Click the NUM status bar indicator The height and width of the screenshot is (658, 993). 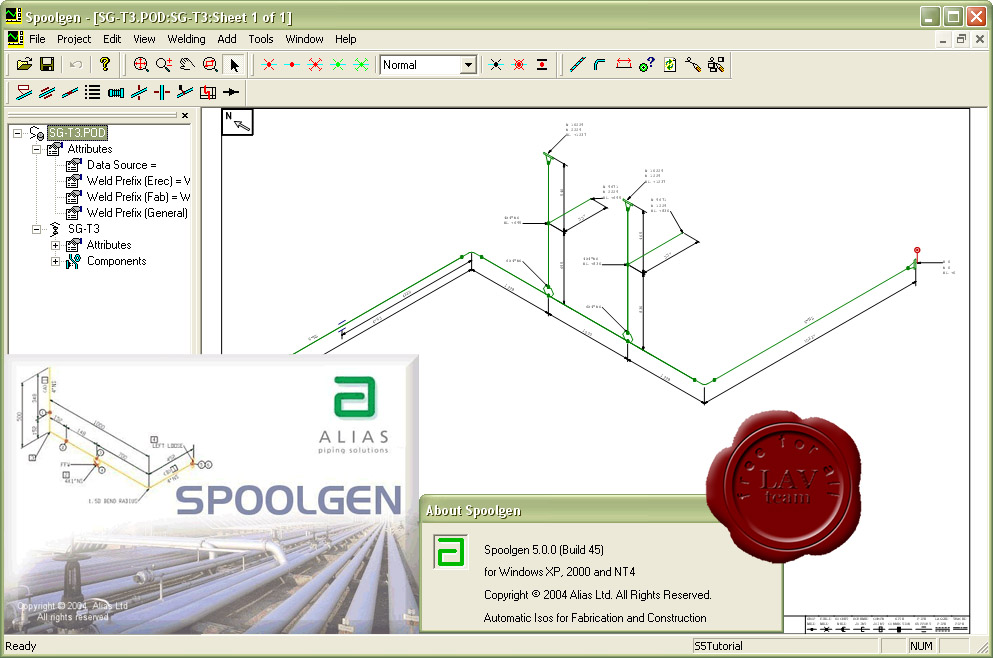tap(921, 646)
